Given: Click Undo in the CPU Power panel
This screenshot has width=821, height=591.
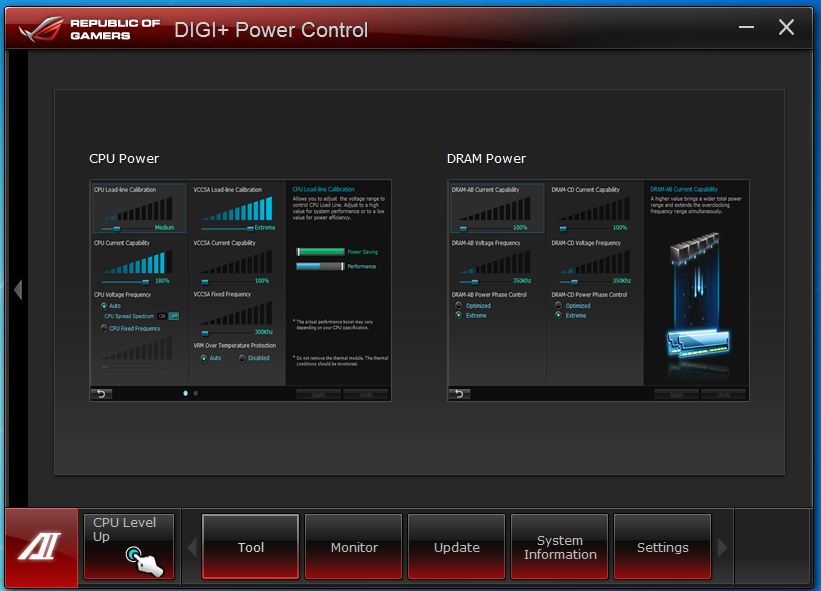Looking at the screenshot, I should (366, 394).
